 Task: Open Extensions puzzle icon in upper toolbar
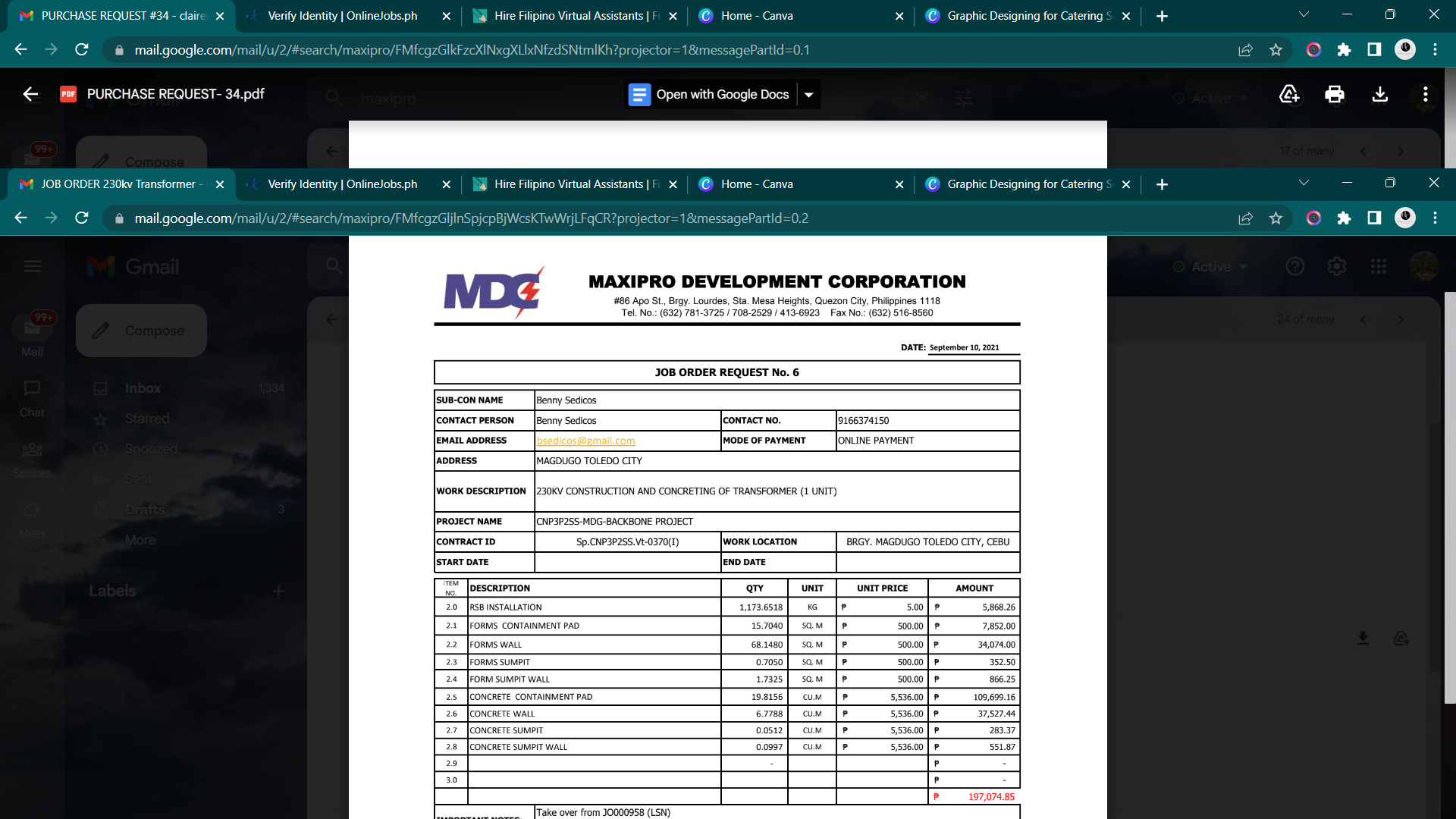1344,50
